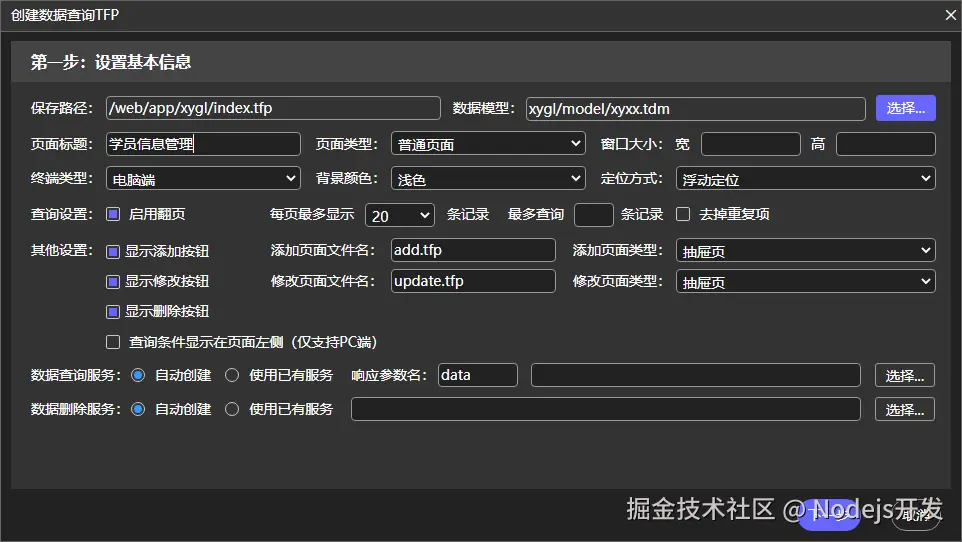Open the 修改页面类型 dropdown
The width and height of the screenshot is (962, 542).
(x=806, y=281)
